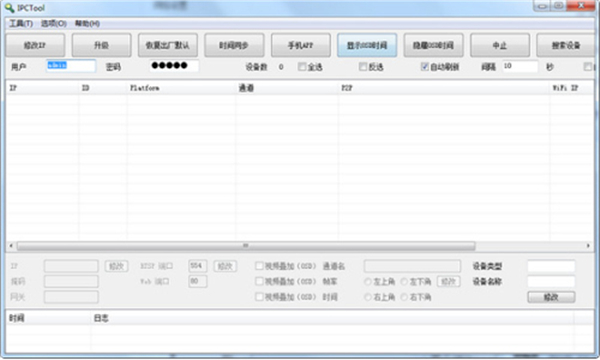Click the 恢复出厂默认 button
Viewport: 600px width, 360px height.
[x=168, y=45]
